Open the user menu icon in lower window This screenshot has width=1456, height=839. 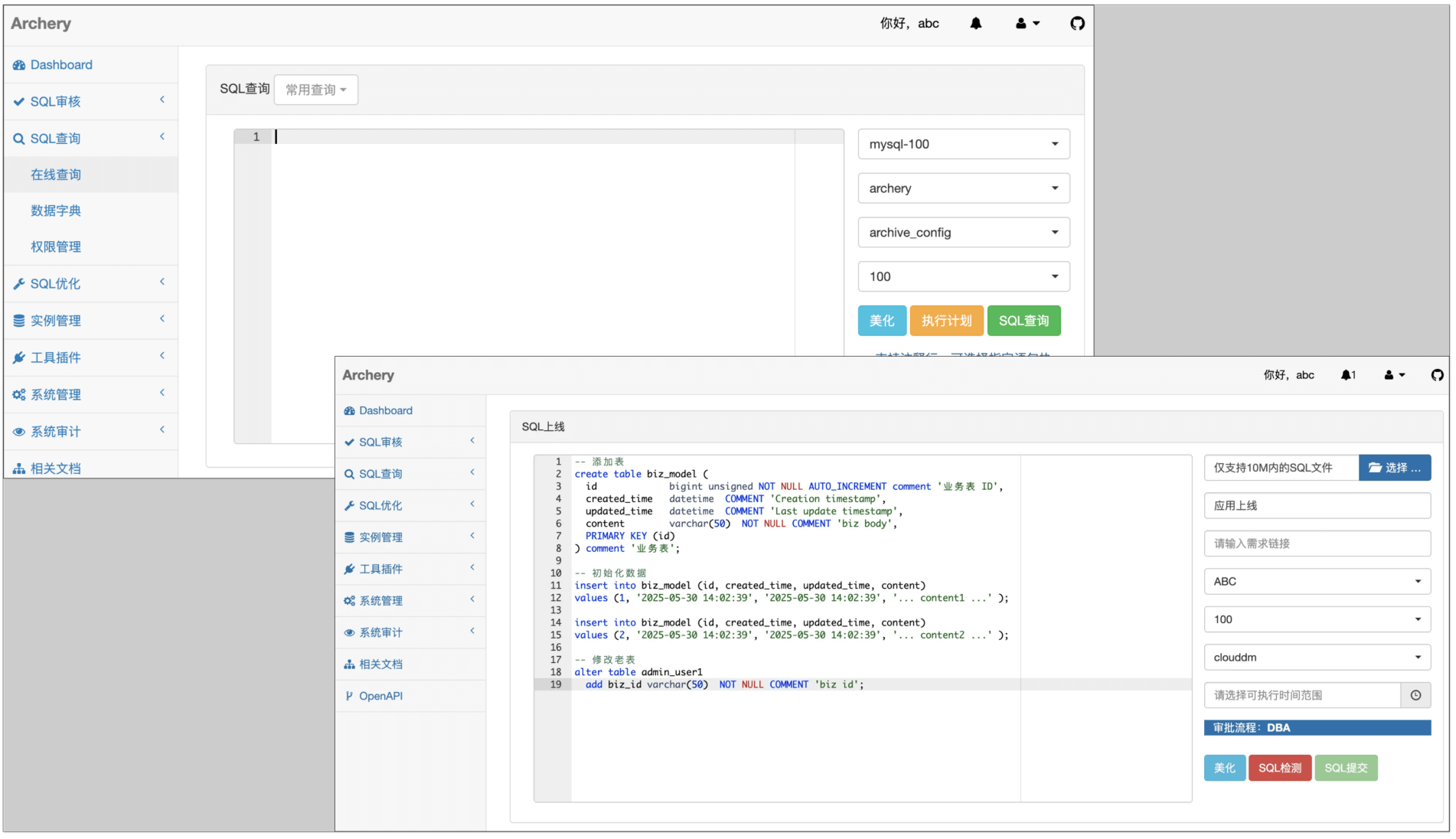click(1394, 375)
